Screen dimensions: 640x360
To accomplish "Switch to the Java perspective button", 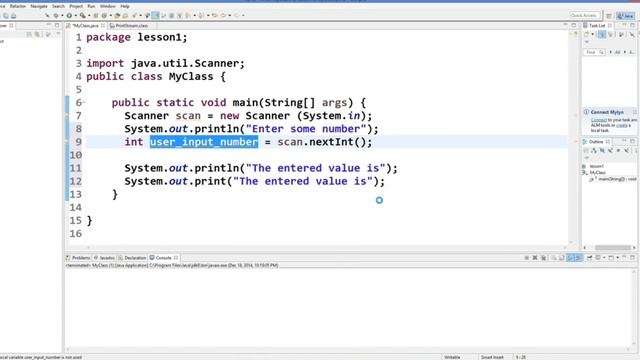I will (626, 16).
